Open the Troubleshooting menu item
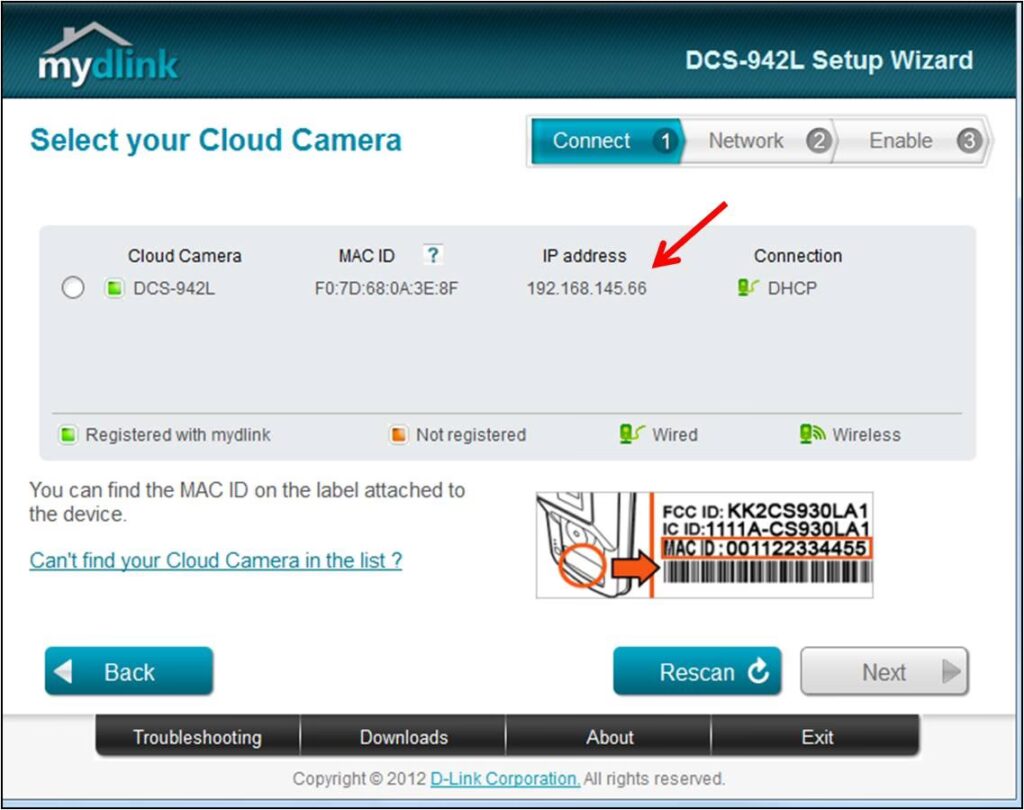Viewport: 1024px width, 810px height. point(197,737)
